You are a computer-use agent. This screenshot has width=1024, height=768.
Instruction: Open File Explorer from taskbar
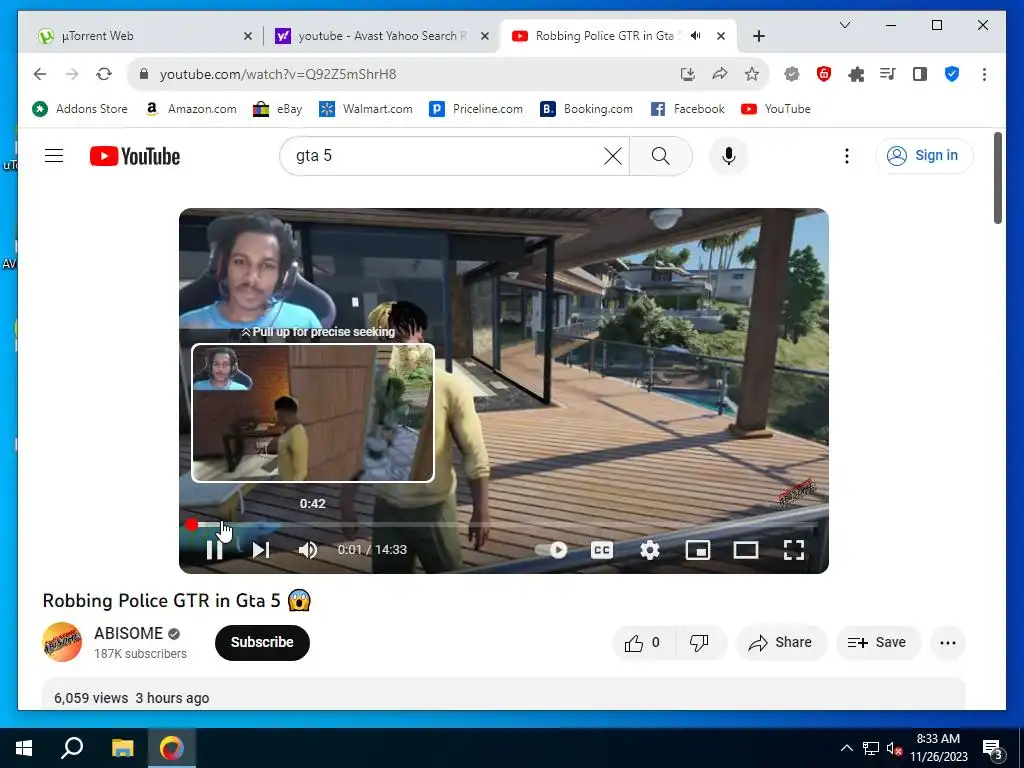coord(122,748)
